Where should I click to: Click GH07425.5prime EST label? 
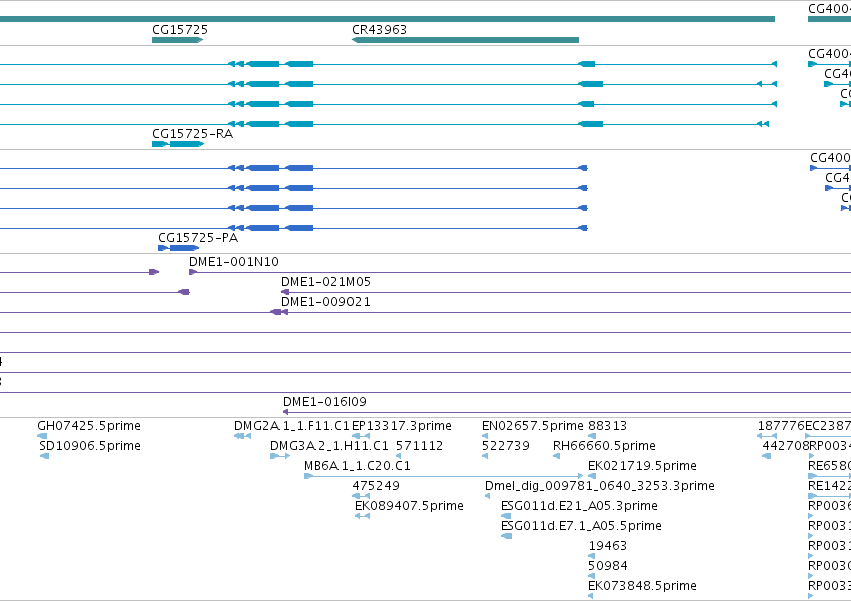pyautogui.click(x=89, y=426)
